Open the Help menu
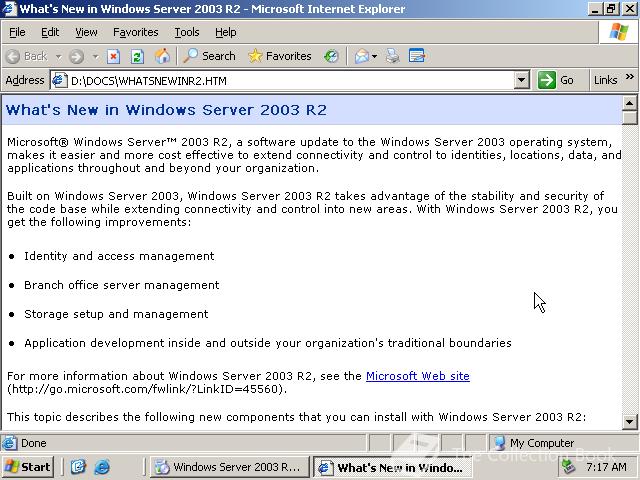 pos(226,32)
